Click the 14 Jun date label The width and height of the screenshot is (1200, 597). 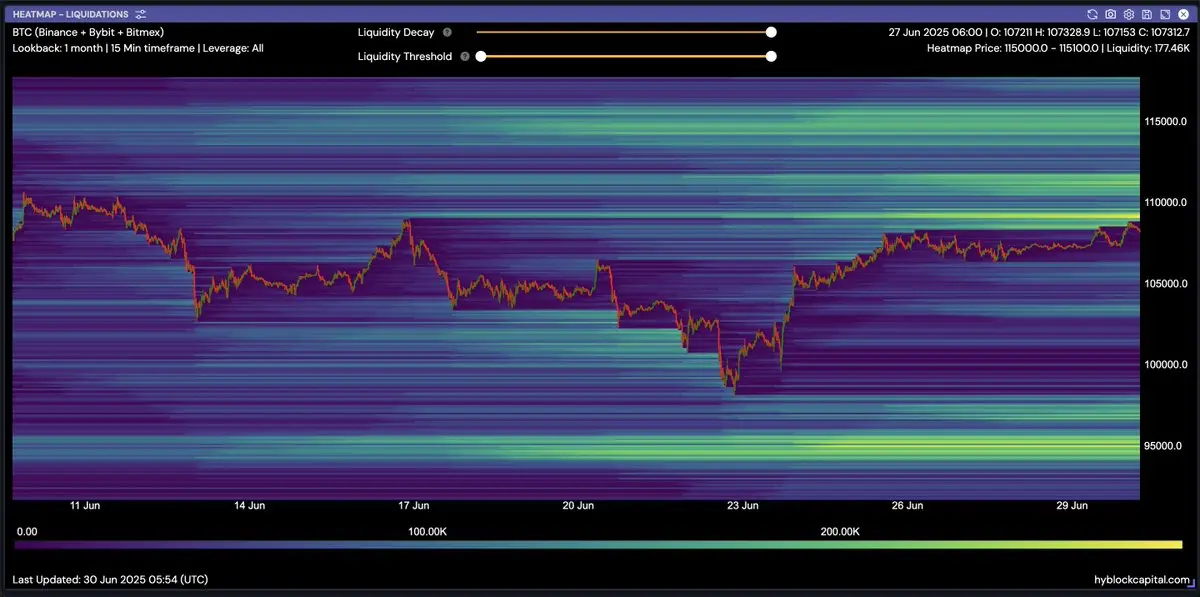249,506
